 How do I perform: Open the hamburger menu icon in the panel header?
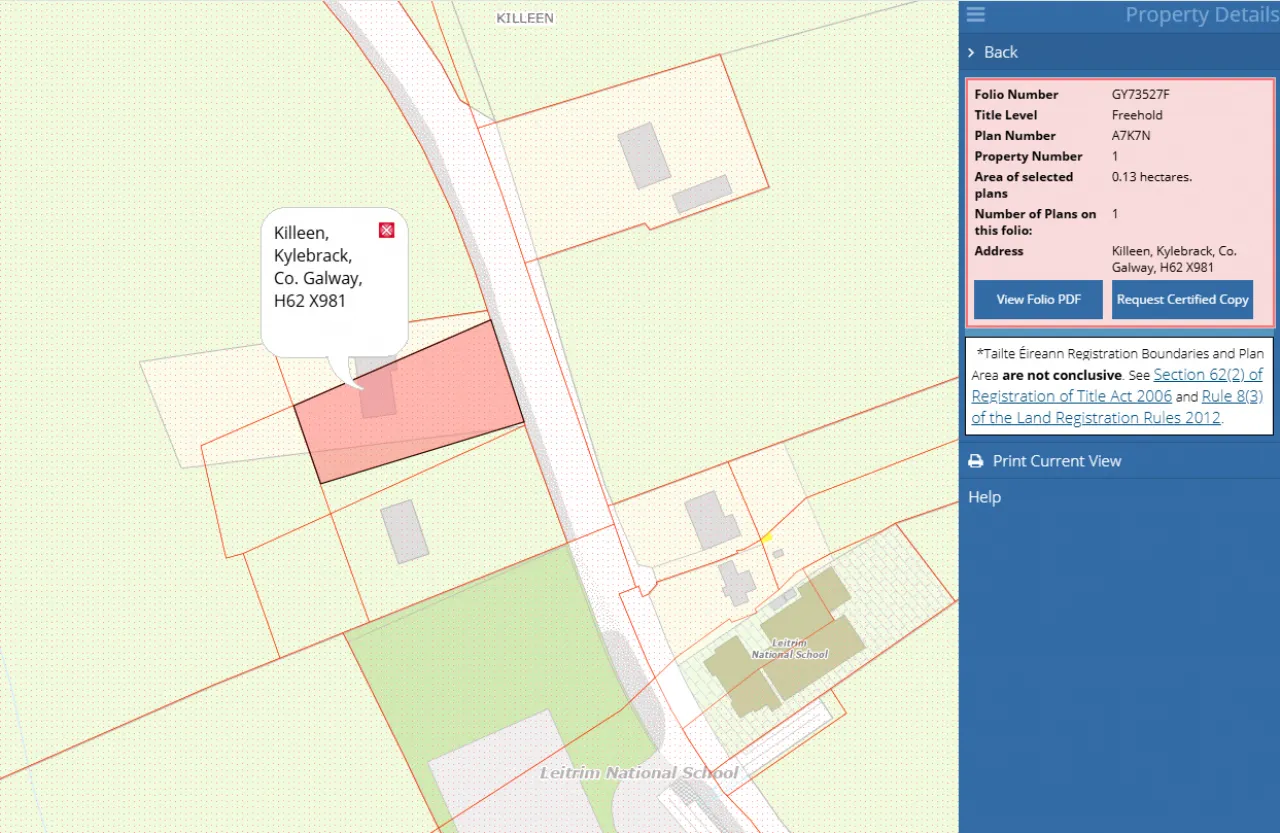976,14
